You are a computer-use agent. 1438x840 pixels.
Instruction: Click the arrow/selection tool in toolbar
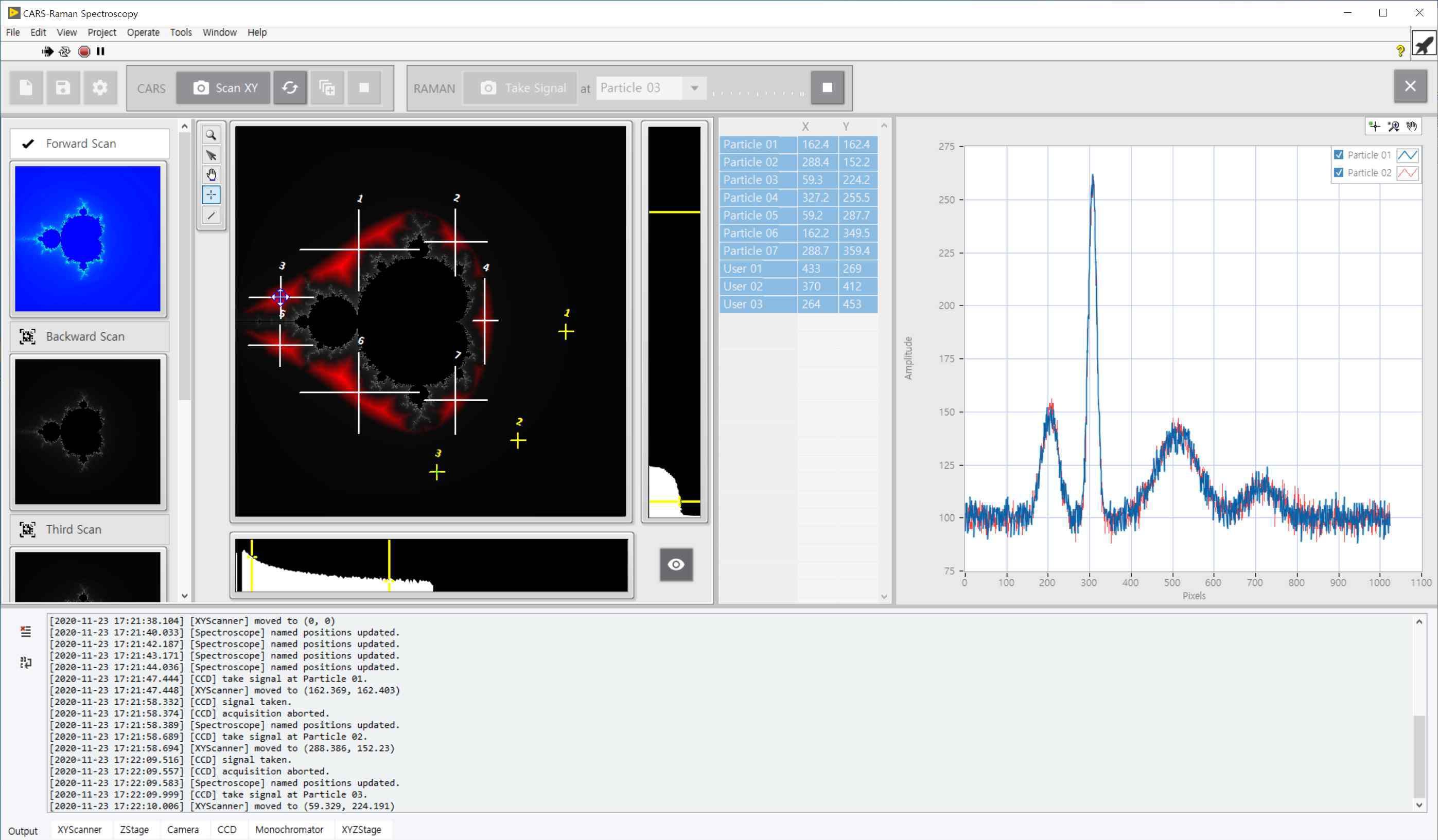tap(211, 155)
